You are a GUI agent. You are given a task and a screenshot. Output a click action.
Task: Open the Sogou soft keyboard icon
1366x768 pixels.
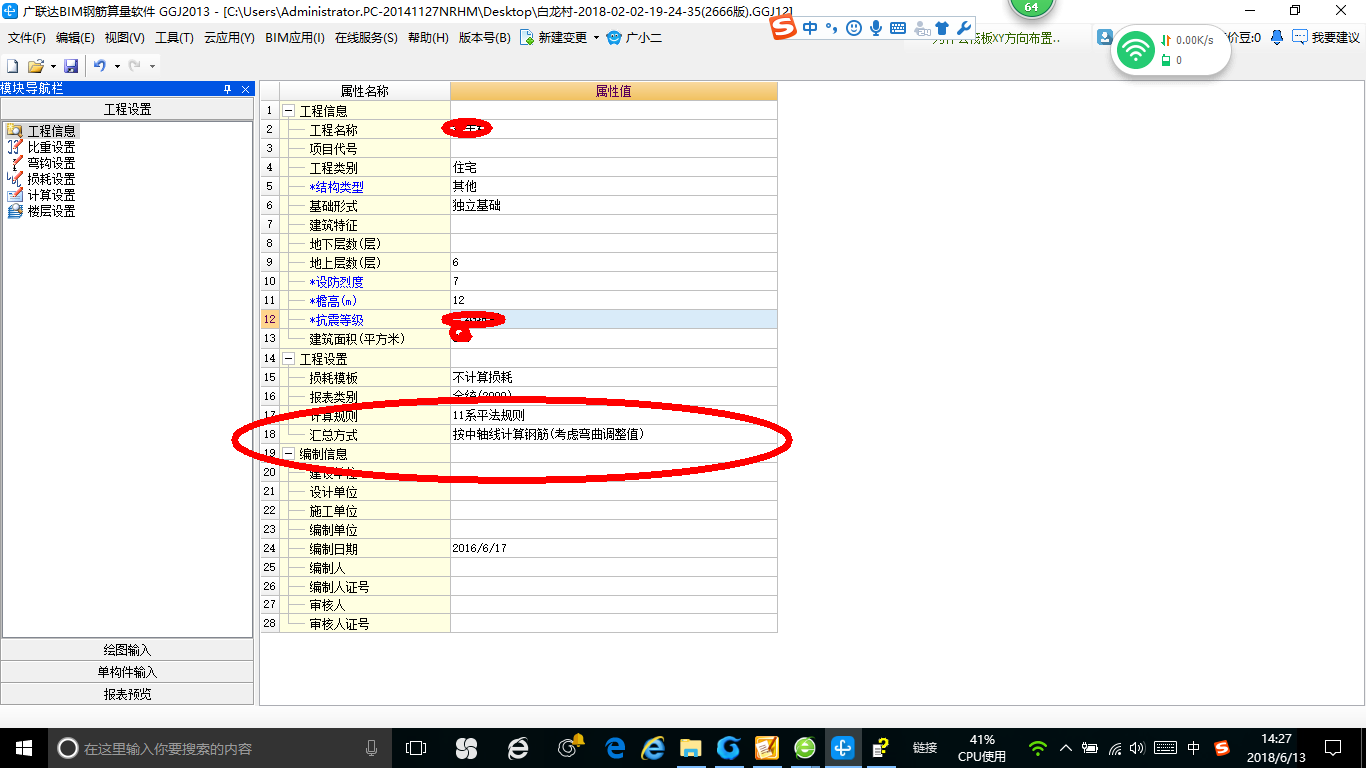coord(897,29)
